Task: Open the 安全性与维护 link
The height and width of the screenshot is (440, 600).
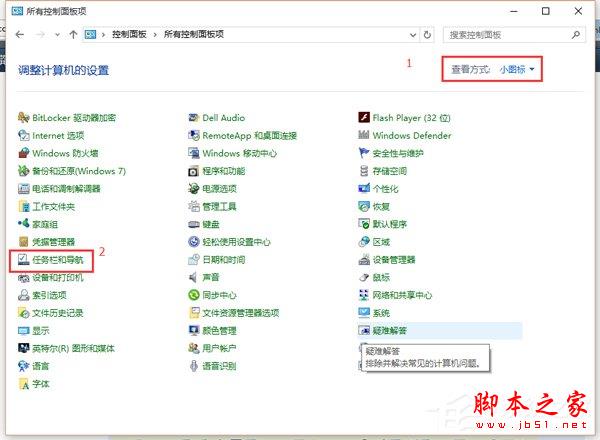Action: tap(398, 153)
